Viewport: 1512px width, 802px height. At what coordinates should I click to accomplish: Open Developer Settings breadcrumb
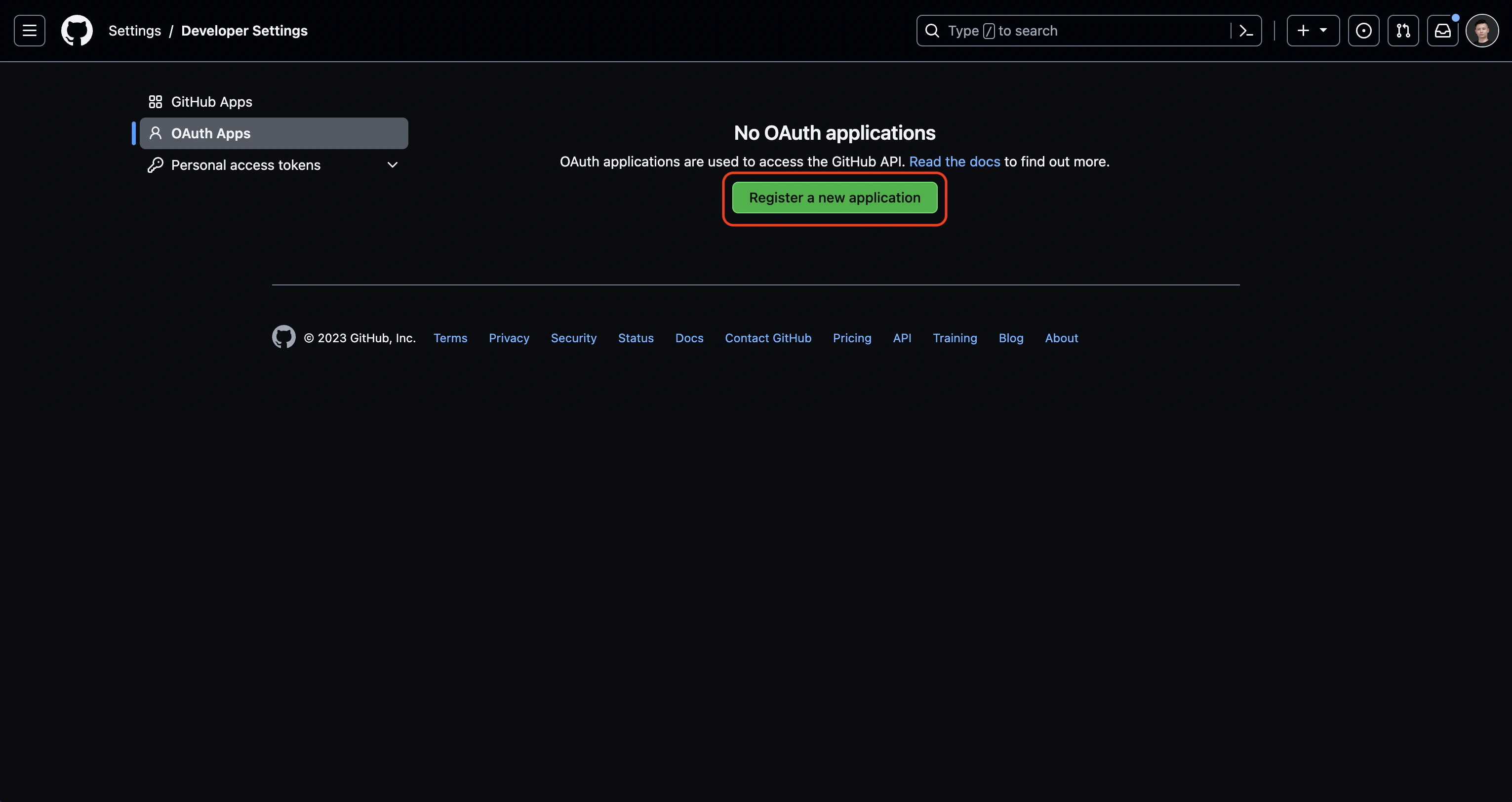244,31
